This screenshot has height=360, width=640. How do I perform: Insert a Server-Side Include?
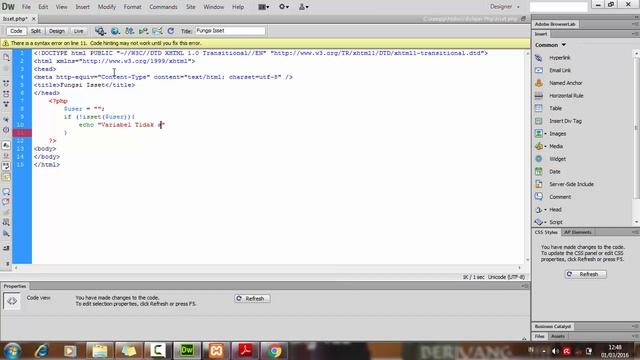point(571,184)
